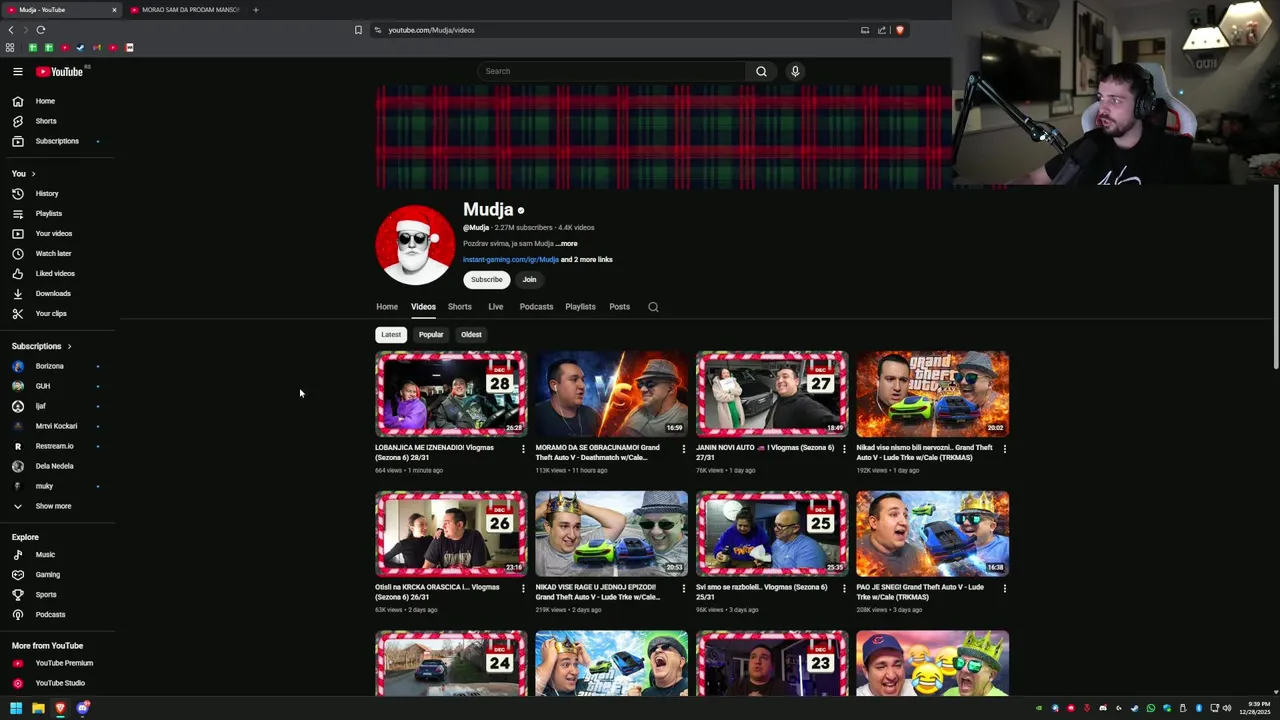Open the YouTube hamburger guide menu
Image resolution: width=1280 pixels, height=720 pixels.
coord(17,71)
